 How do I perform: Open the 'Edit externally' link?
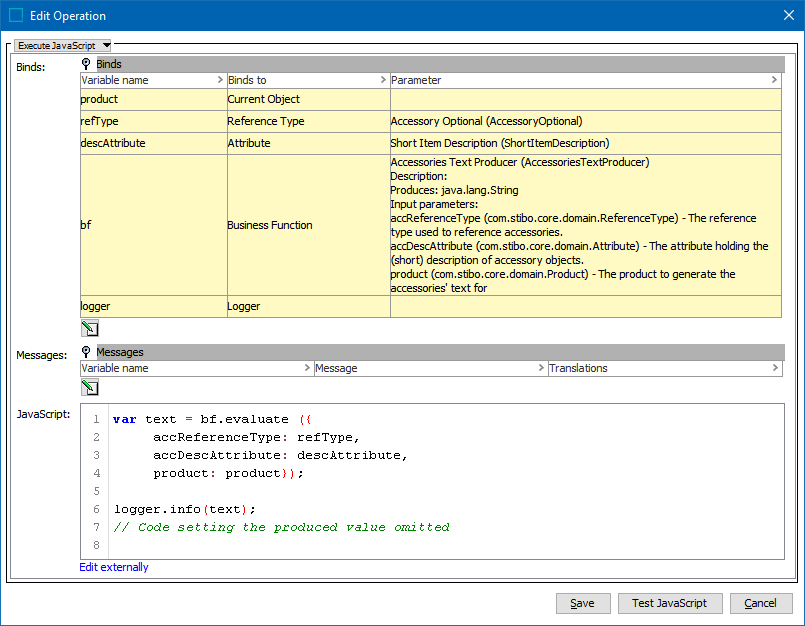pos(114,567)
